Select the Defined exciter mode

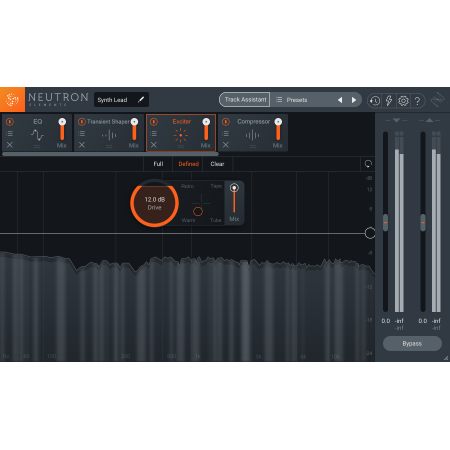pos(188,164)
